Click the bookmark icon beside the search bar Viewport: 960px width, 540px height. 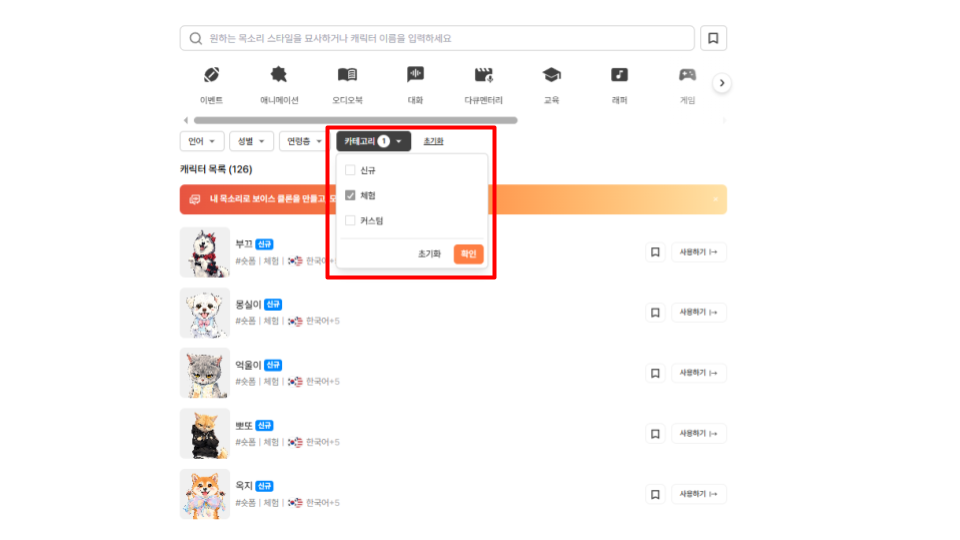713,38
